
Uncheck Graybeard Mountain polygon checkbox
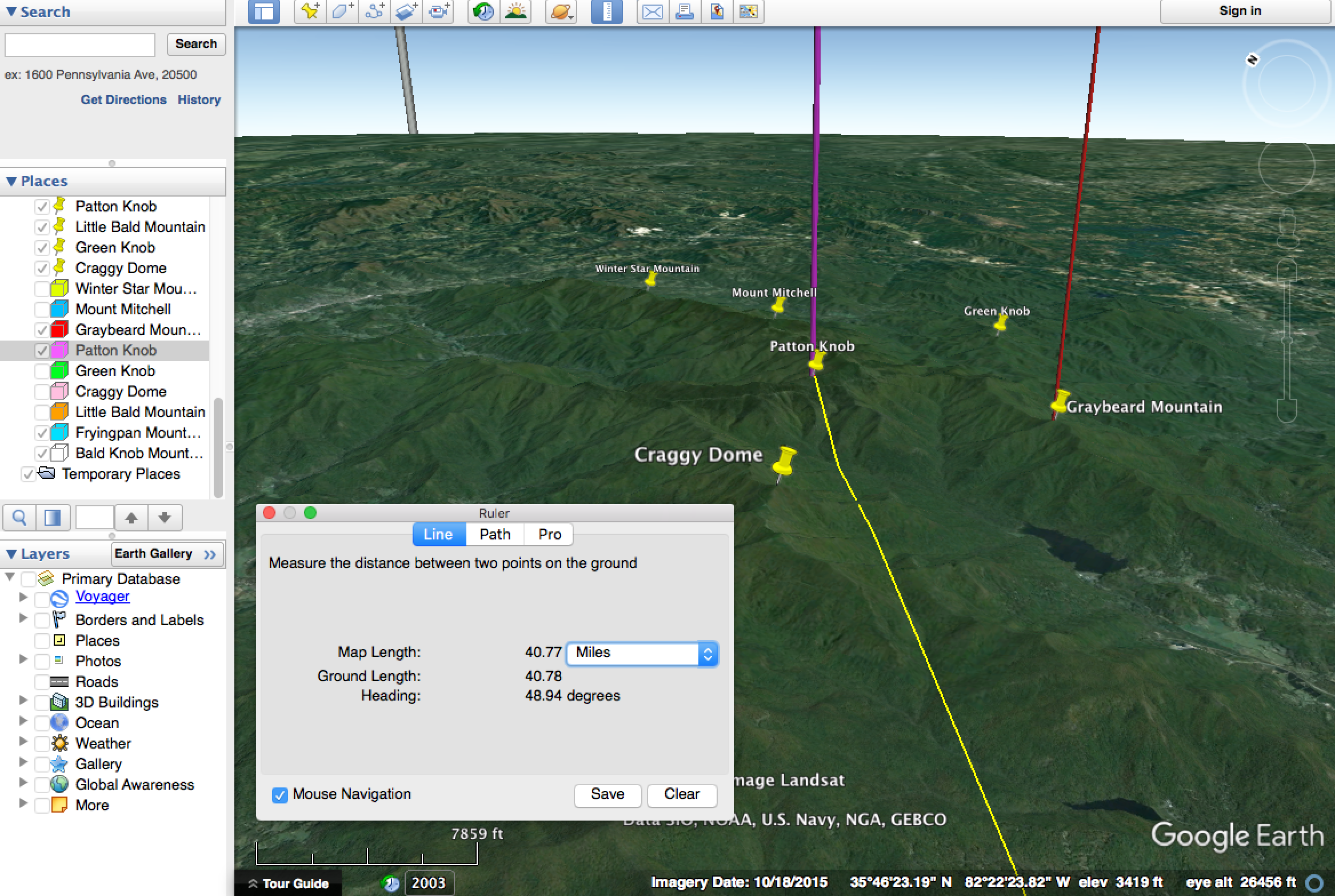point(42,330)
